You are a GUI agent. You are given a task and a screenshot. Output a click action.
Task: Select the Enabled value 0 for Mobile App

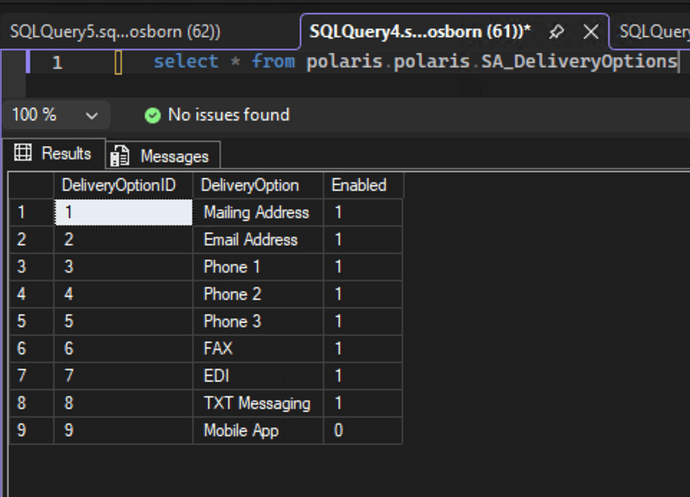(x=363, y=431)
